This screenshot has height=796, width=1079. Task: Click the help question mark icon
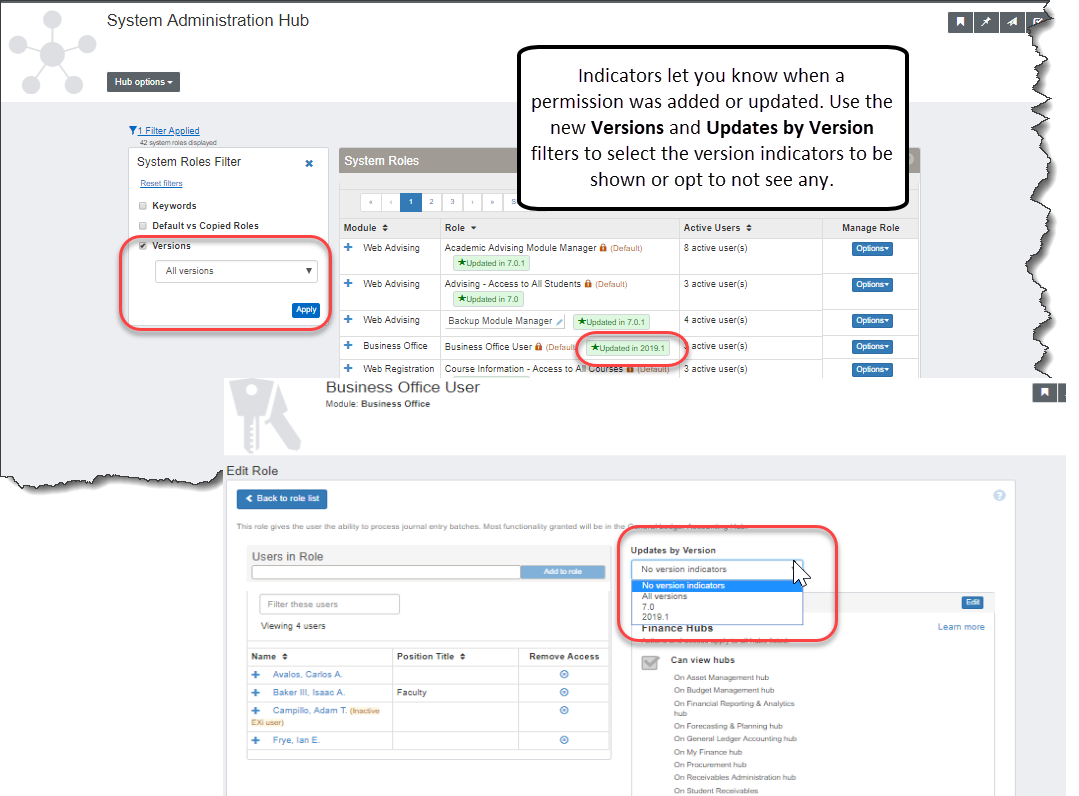[999, 496]
